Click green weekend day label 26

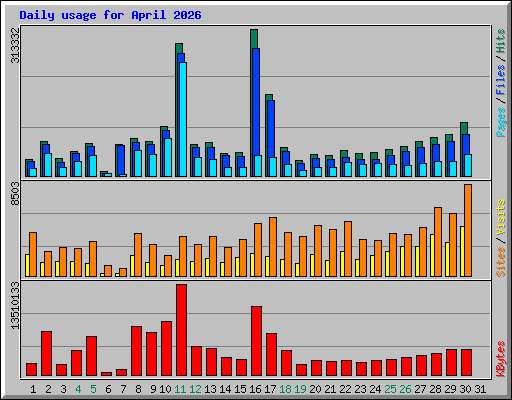[x=405, y=389]
